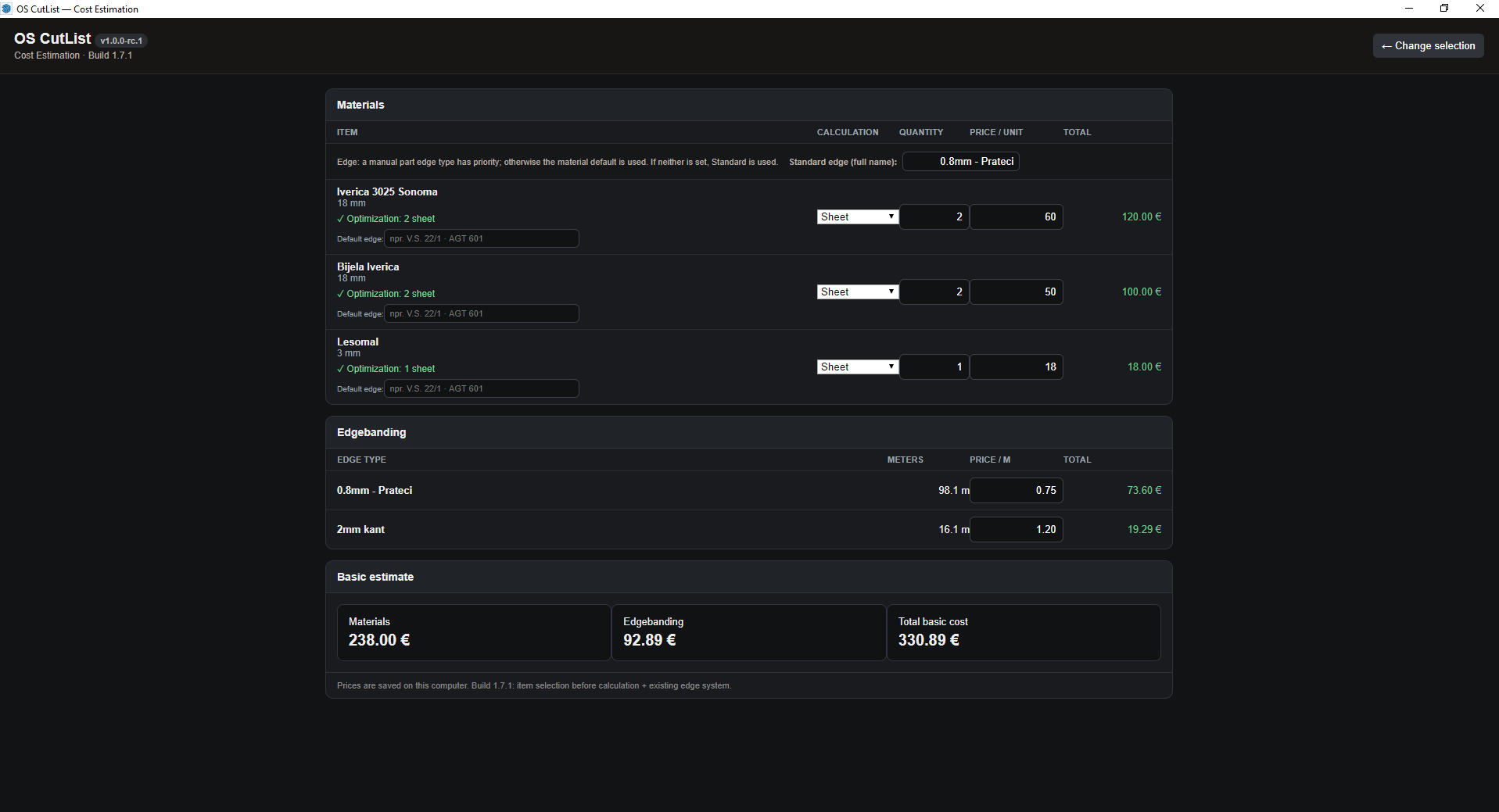Edit price per unit for Bijela Iverica
This screenshot has height=812, width=1499.
[x=1017, y=292]
